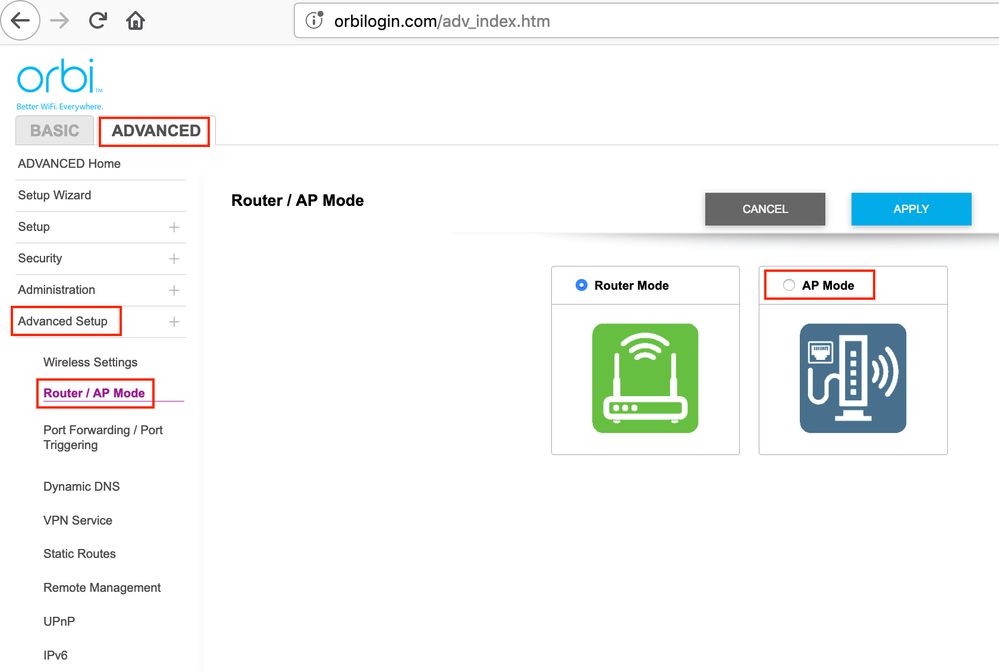Click the address bar showing orbilogin.com
Image resolution: width=999 pixels, height=671 pixels.
[x=646, y=21]
